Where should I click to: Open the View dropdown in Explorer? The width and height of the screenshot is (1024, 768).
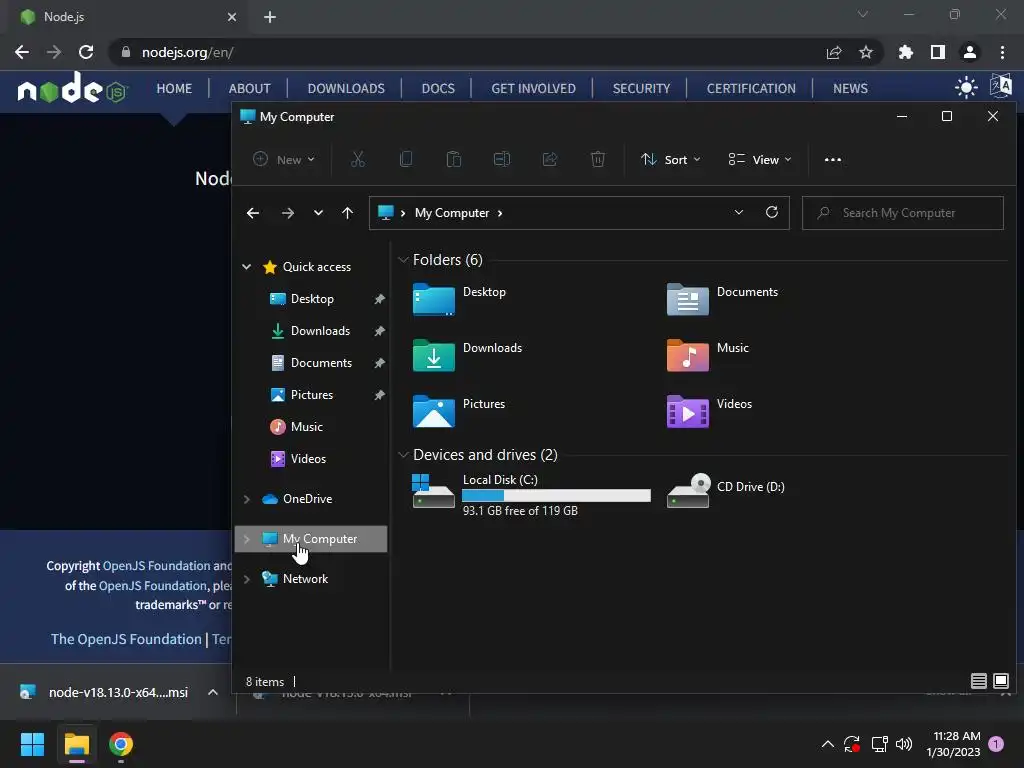coord(760,159)
